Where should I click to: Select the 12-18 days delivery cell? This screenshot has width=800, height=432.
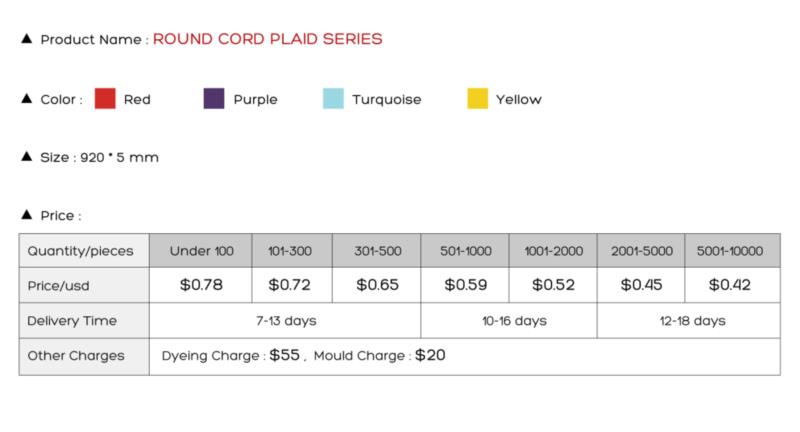pyautogui.click(x=689, y=321)
